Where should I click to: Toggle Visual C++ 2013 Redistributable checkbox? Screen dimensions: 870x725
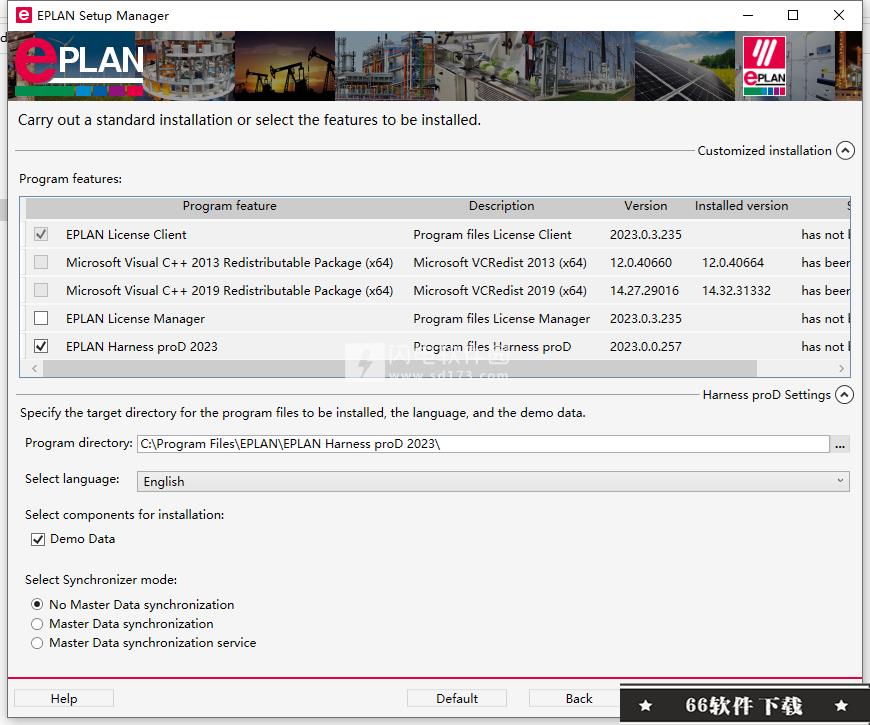coord(41,262)
